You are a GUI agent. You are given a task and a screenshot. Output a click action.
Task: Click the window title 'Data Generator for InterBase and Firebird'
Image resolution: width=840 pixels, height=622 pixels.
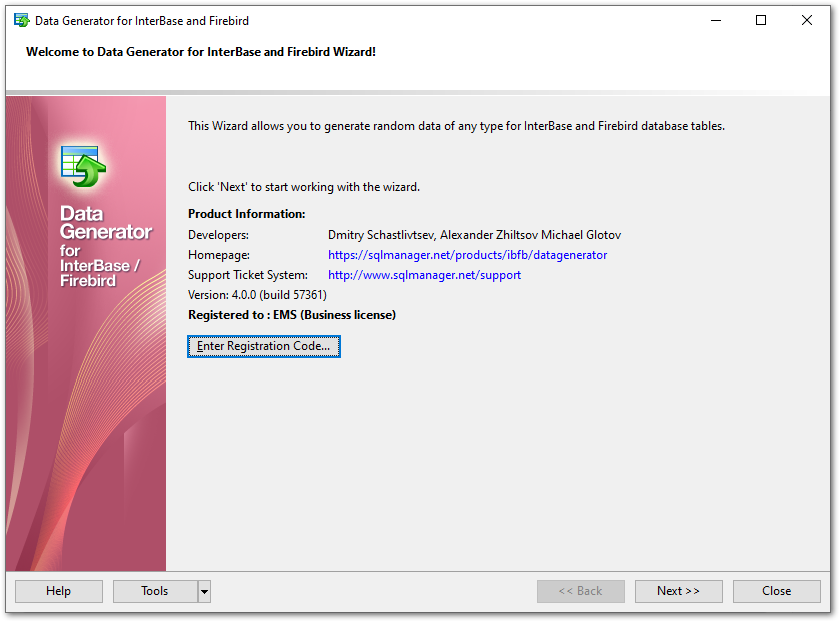(142, 21)
